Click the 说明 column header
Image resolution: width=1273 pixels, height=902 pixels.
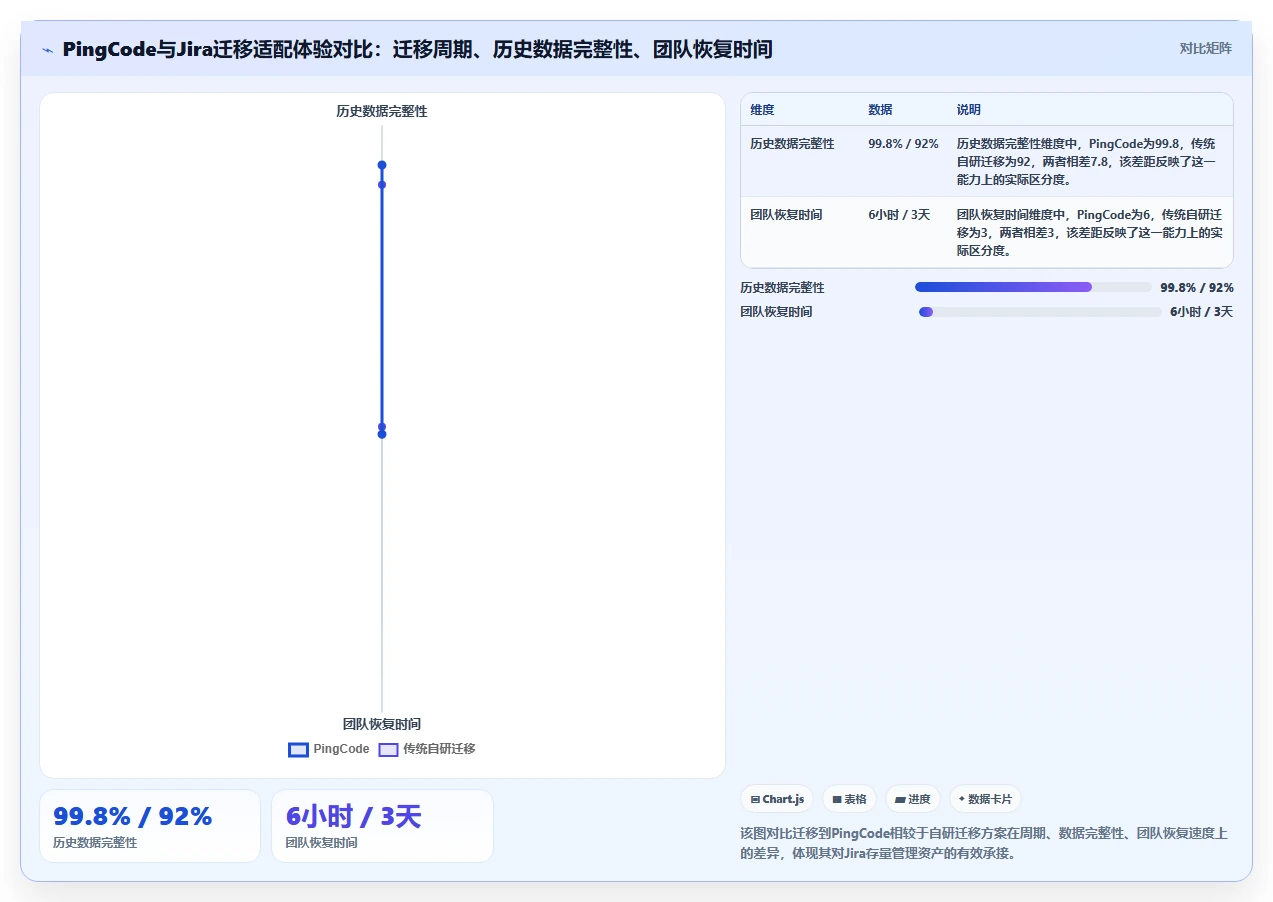(x=968, y=110)
